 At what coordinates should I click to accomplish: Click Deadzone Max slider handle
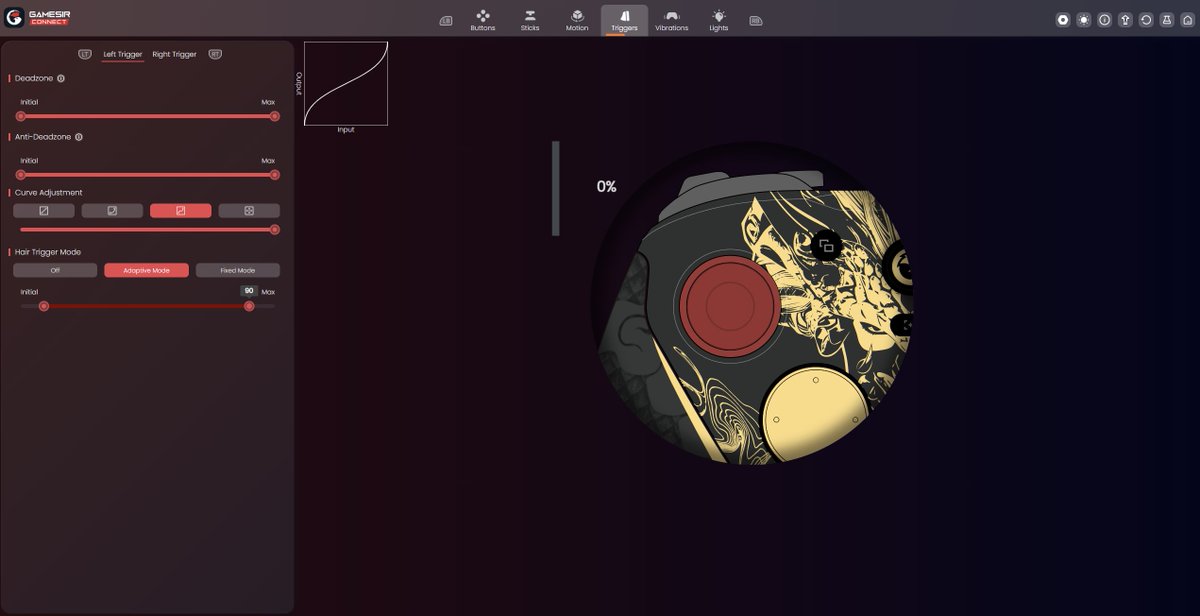(275, 116)
